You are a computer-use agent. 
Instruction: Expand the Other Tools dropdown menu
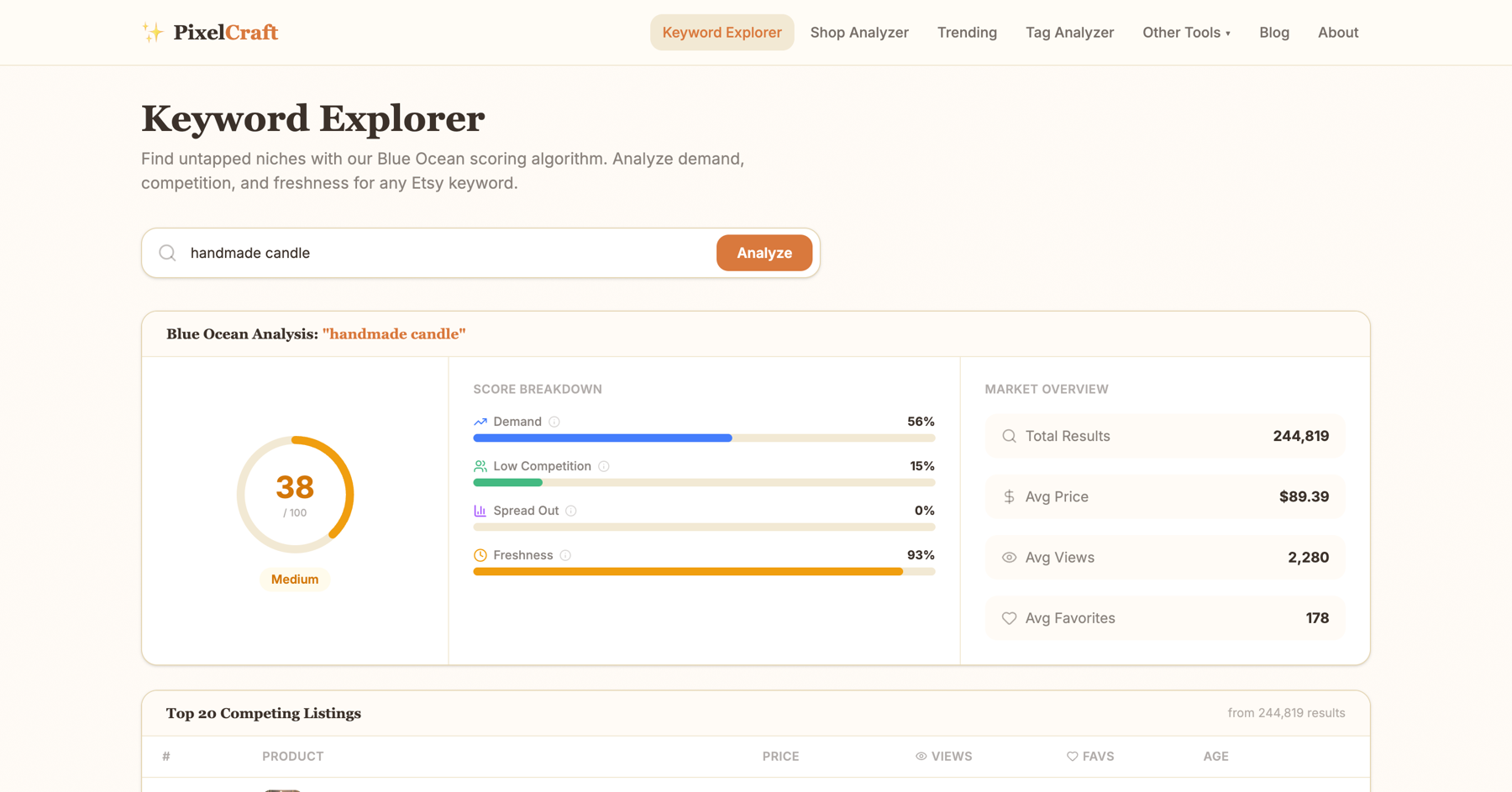1186,33
